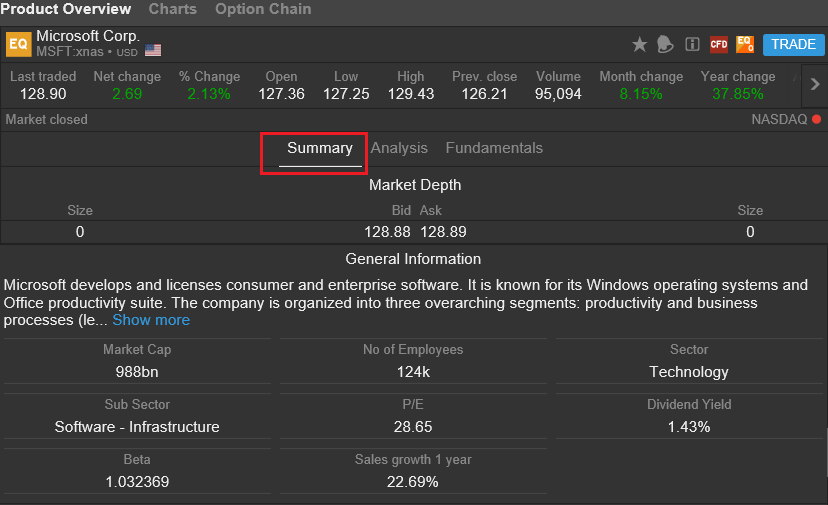
Task: Click Sector value Technology
Action: click(x=689, y=372)
